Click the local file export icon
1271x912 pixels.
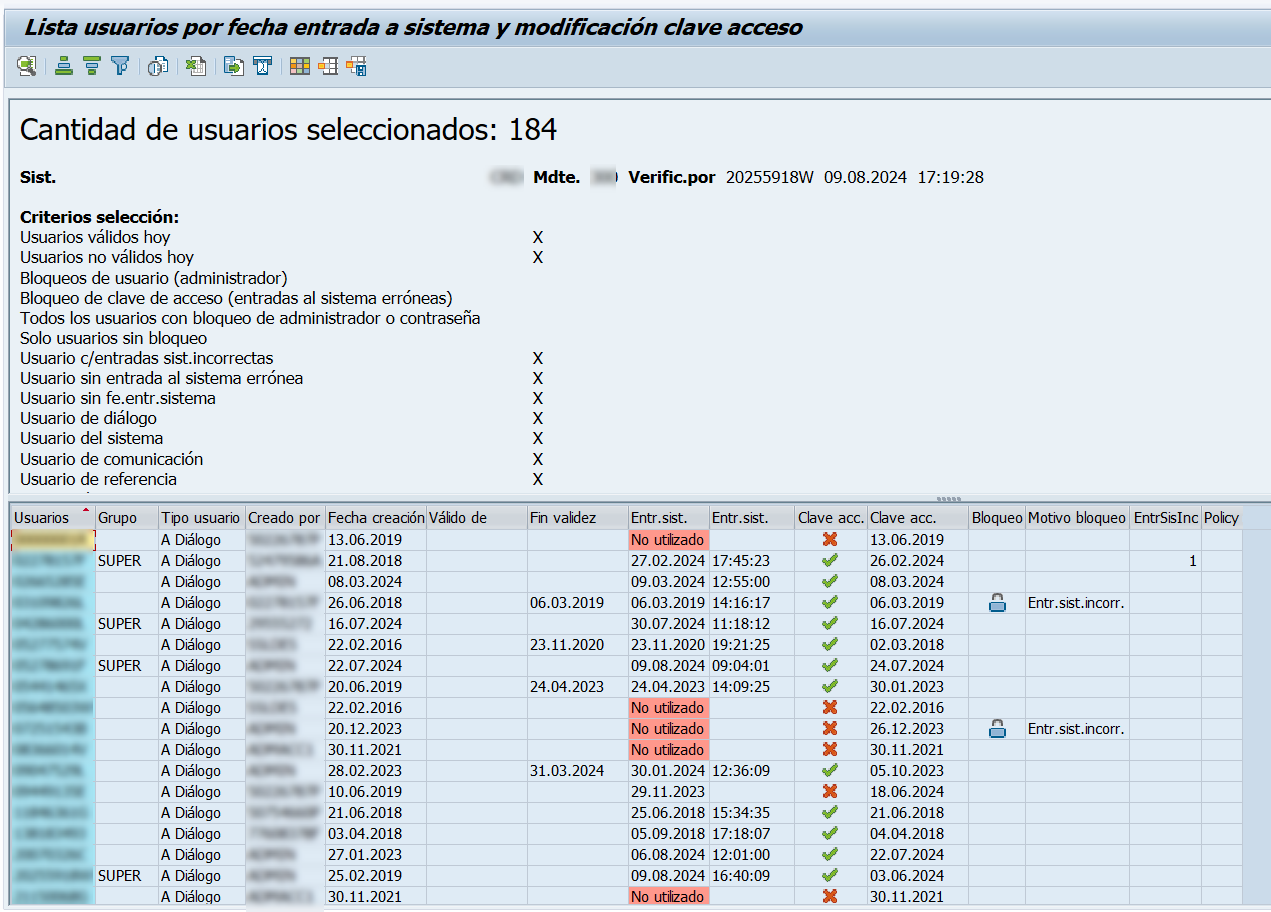click(234, 67)
